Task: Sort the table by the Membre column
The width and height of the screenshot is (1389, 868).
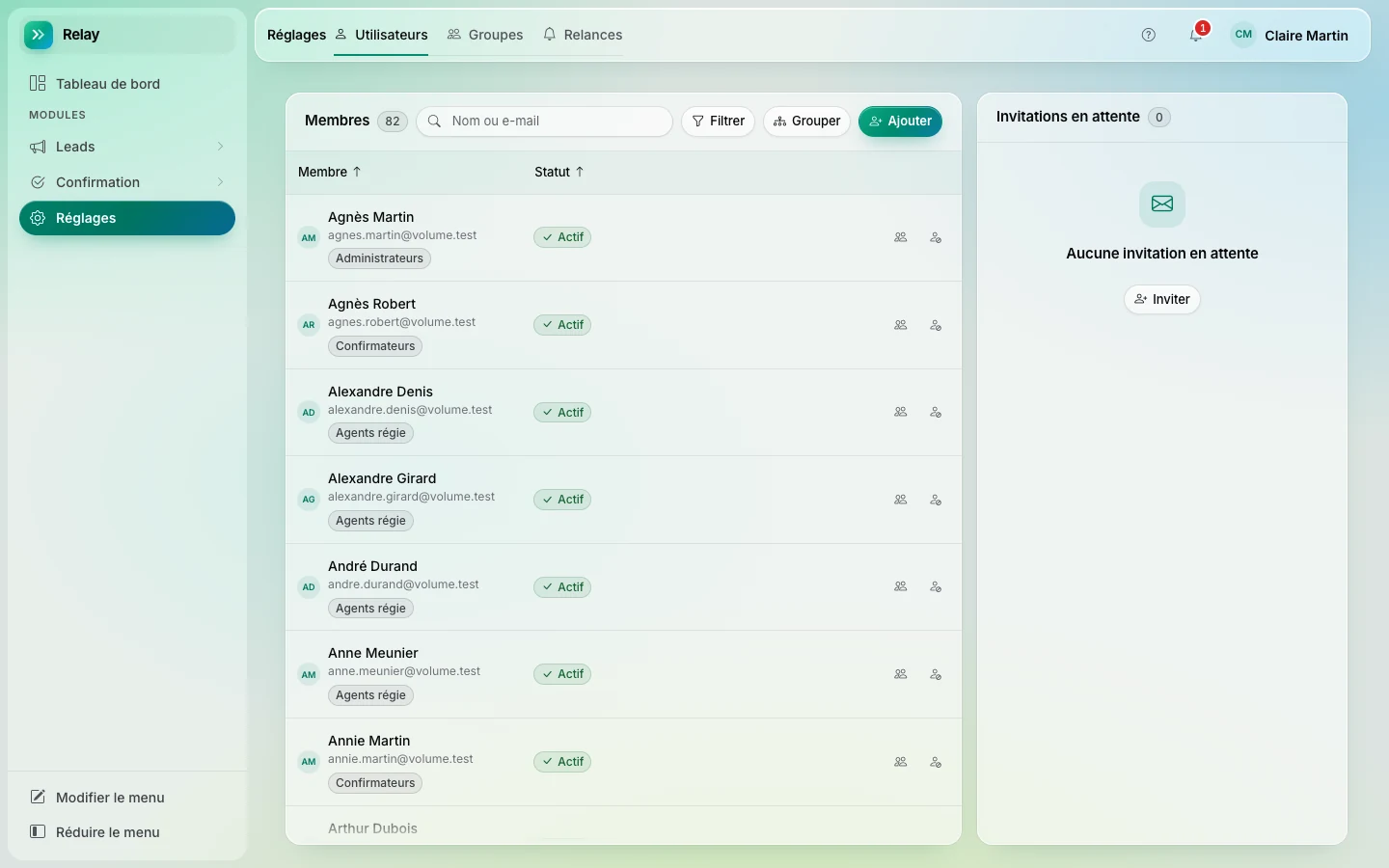Action: tap(330, 172)
